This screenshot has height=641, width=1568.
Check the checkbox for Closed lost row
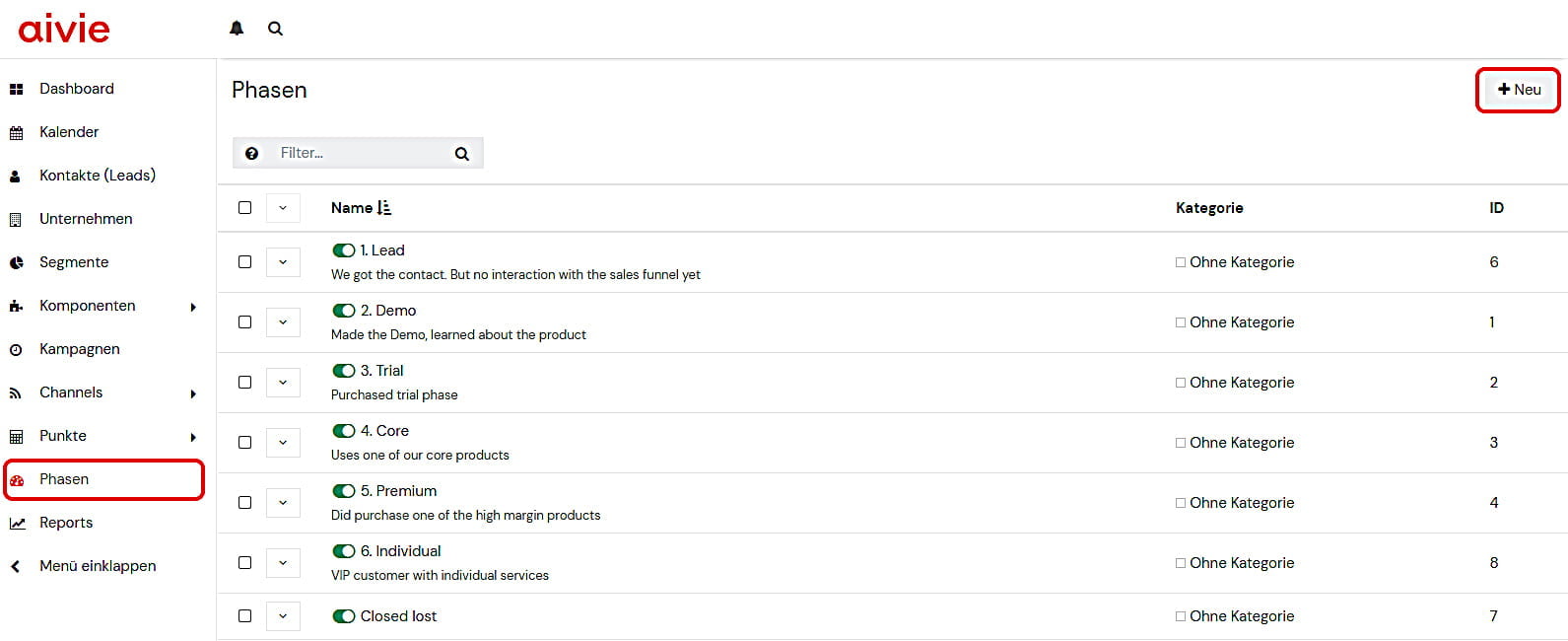click(244, 616)
